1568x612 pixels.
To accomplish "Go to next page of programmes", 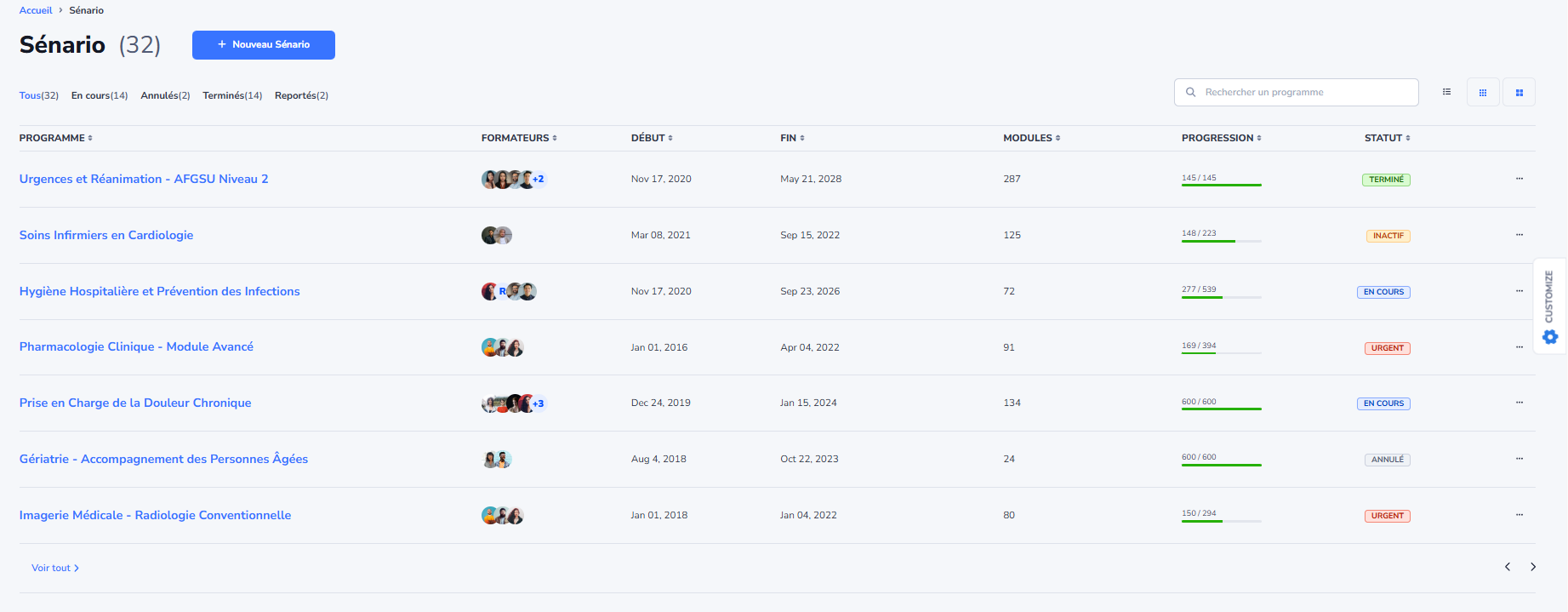I will [1533, 567].
